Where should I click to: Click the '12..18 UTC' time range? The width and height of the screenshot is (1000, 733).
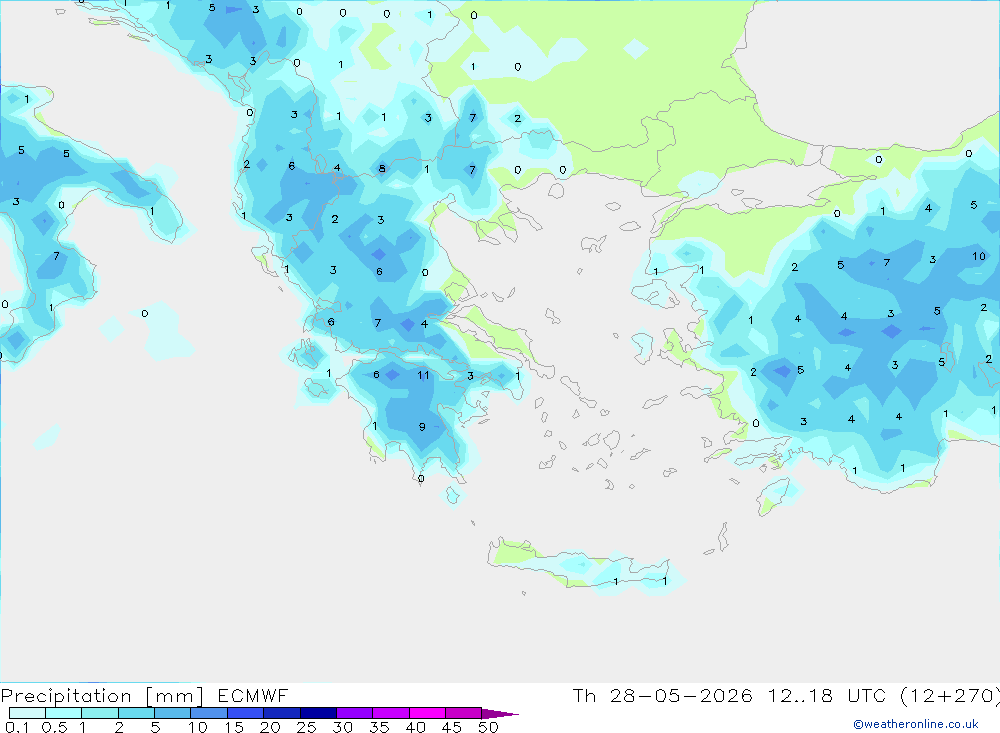coord(826,695)
